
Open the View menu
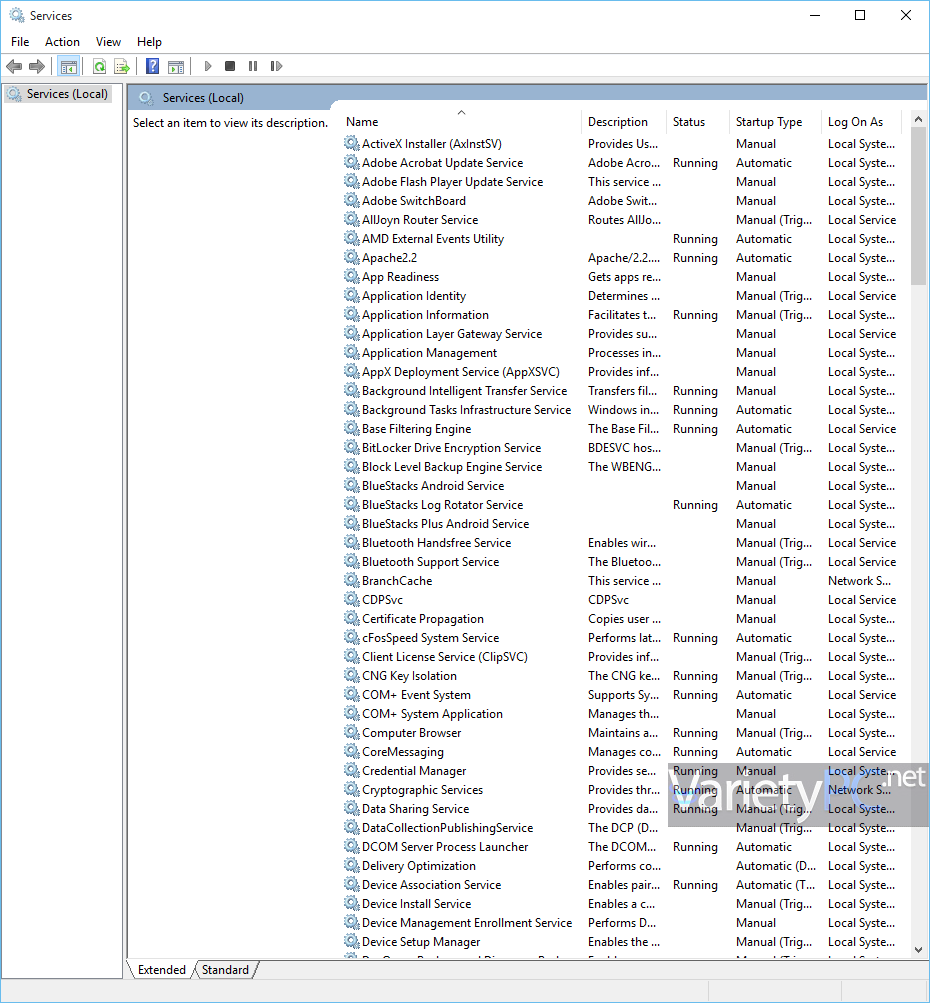tap(108, 42)
